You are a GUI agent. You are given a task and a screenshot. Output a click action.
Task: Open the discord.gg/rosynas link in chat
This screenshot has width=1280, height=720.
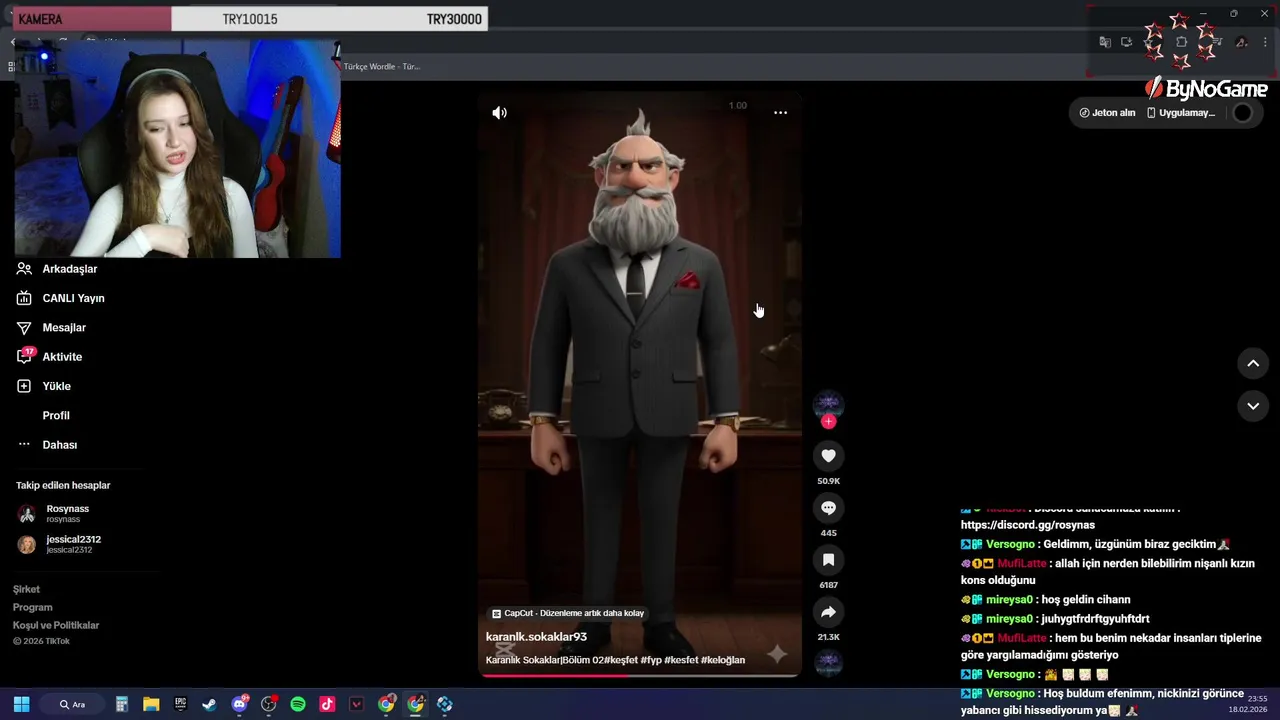1028,525
